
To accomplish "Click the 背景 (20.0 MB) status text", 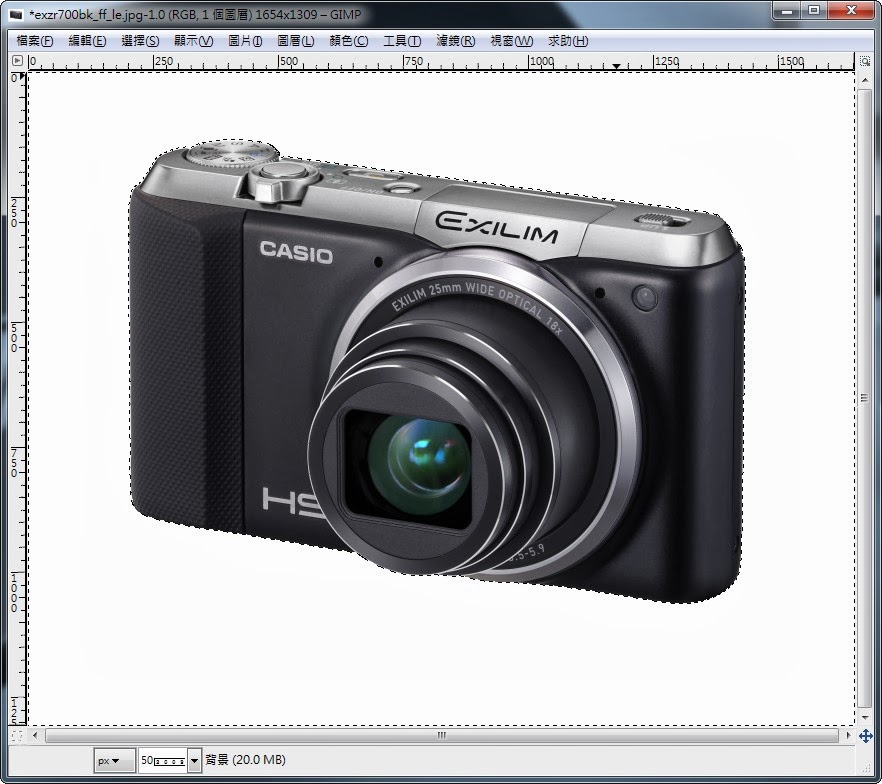I will pos(245,760).
